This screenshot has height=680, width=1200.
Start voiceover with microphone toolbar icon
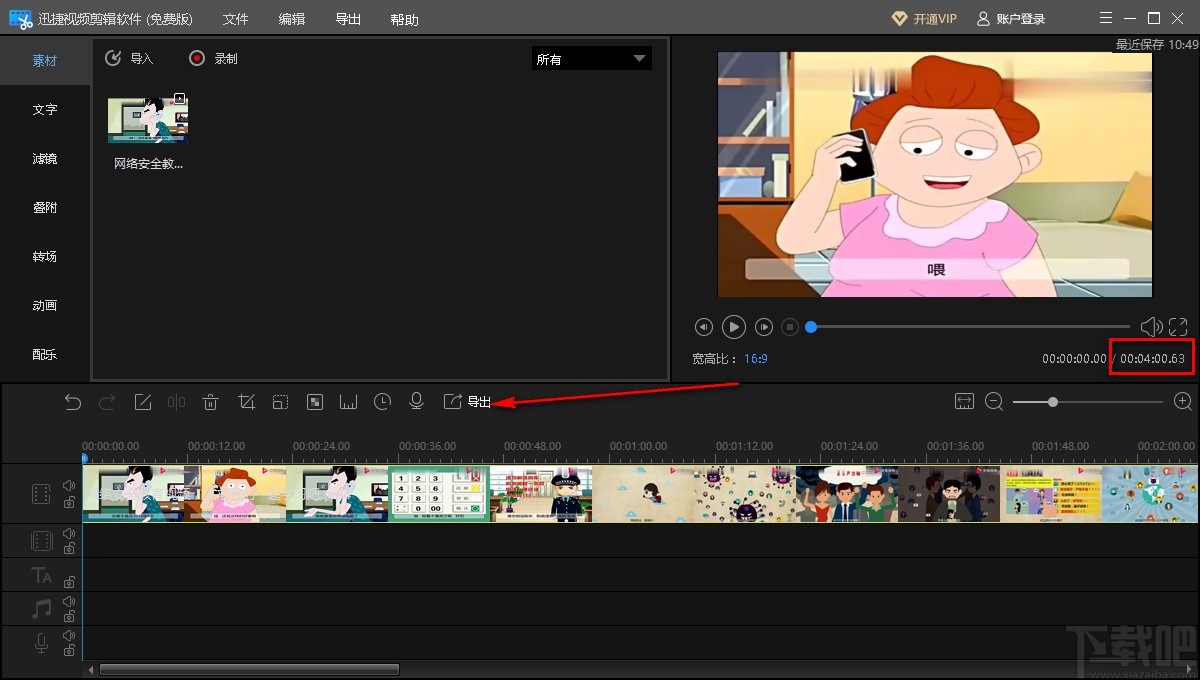pyautogui.click(x=416, y=402)
